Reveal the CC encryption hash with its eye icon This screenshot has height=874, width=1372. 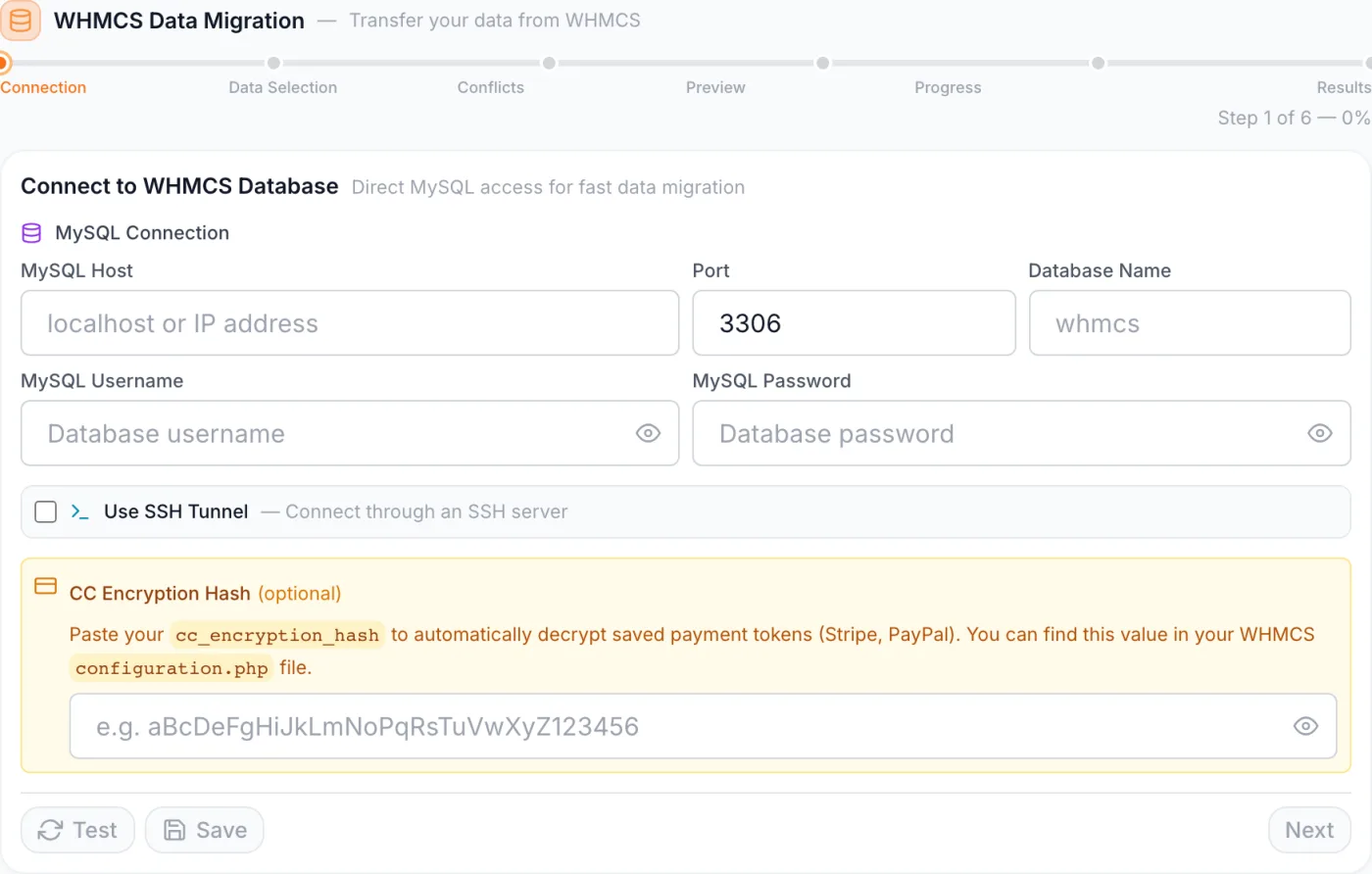point(1305,726)
